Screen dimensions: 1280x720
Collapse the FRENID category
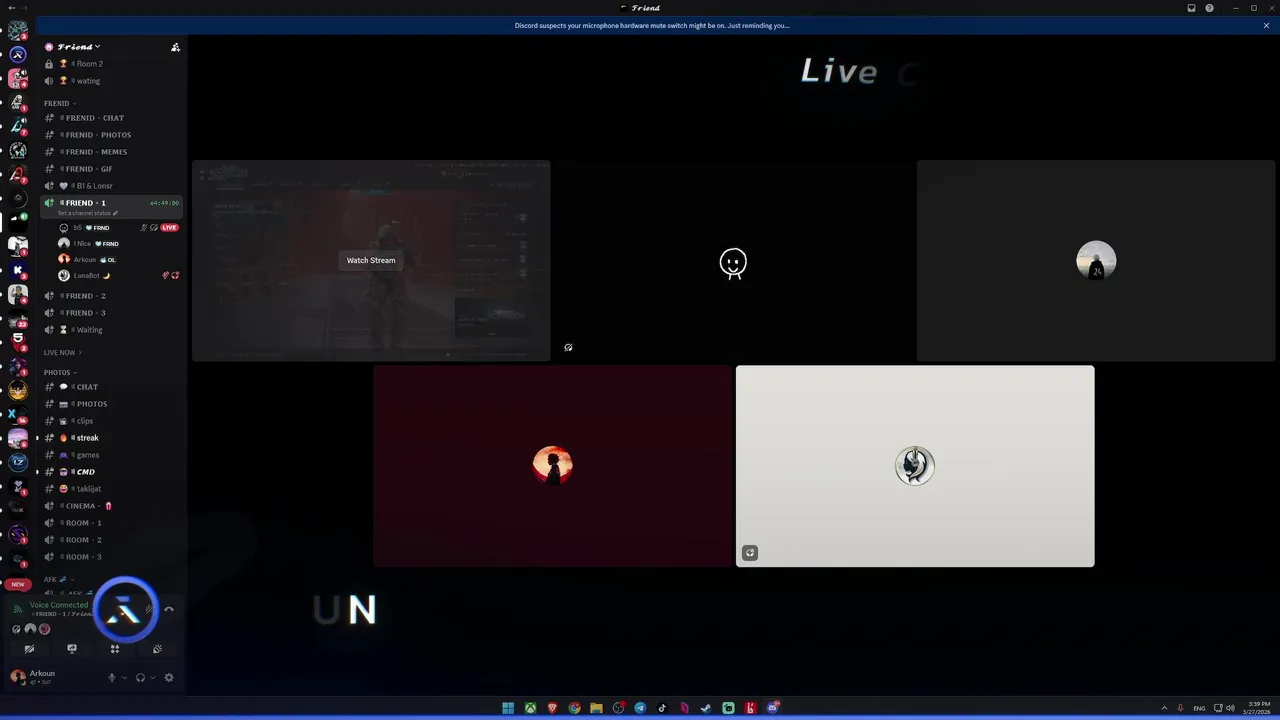point(59,103)
